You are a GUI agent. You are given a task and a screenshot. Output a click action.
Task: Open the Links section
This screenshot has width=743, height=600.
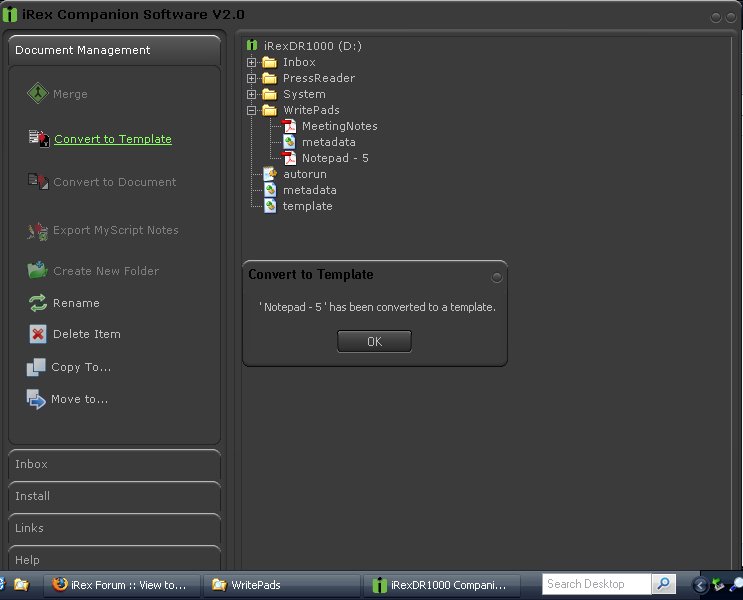114,528
